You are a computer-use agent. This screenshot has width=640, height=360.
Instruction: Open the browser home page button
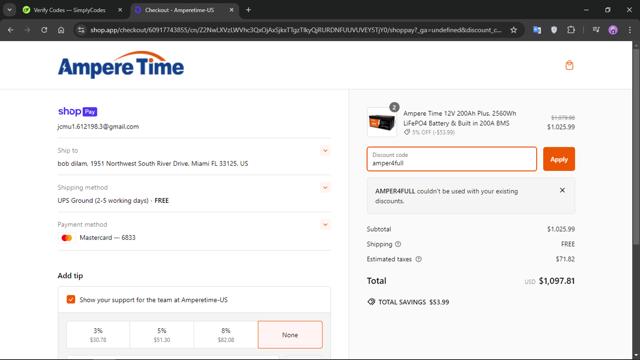click(61, 30)
